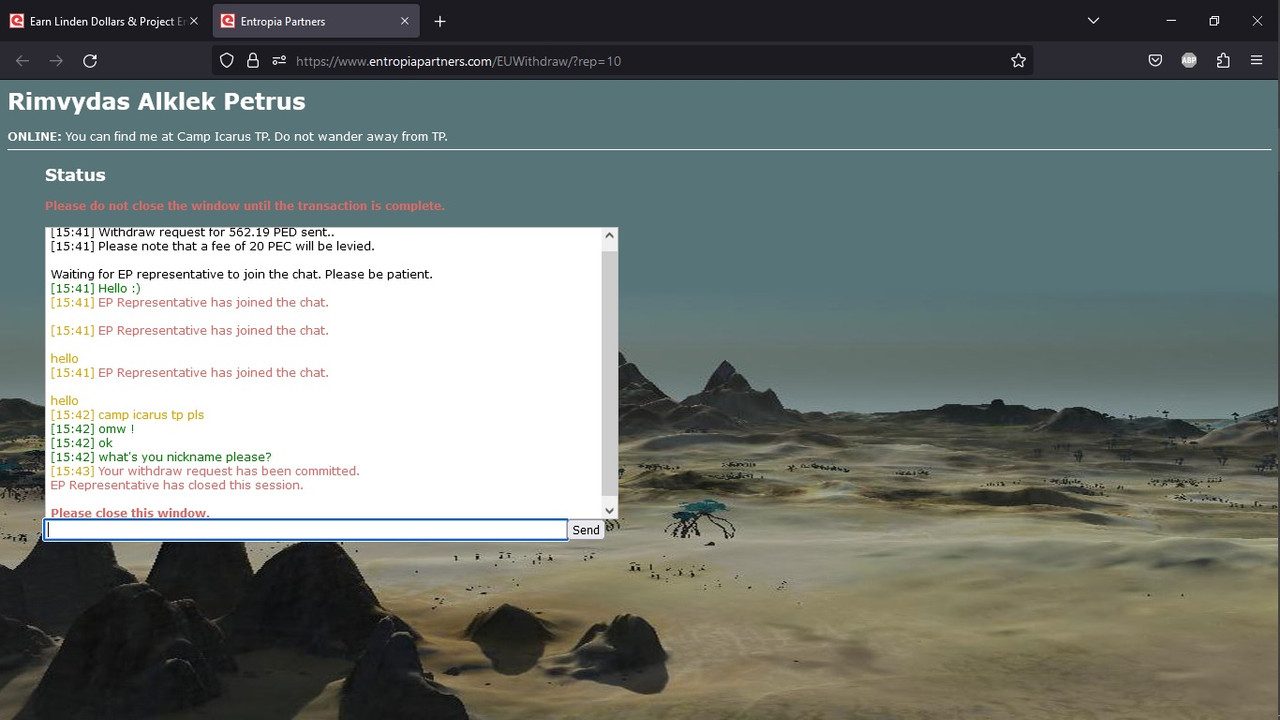Screen dimensions: 1280x720
Task: Restore down the Firefox window
Action: [x=1214, y=21]
